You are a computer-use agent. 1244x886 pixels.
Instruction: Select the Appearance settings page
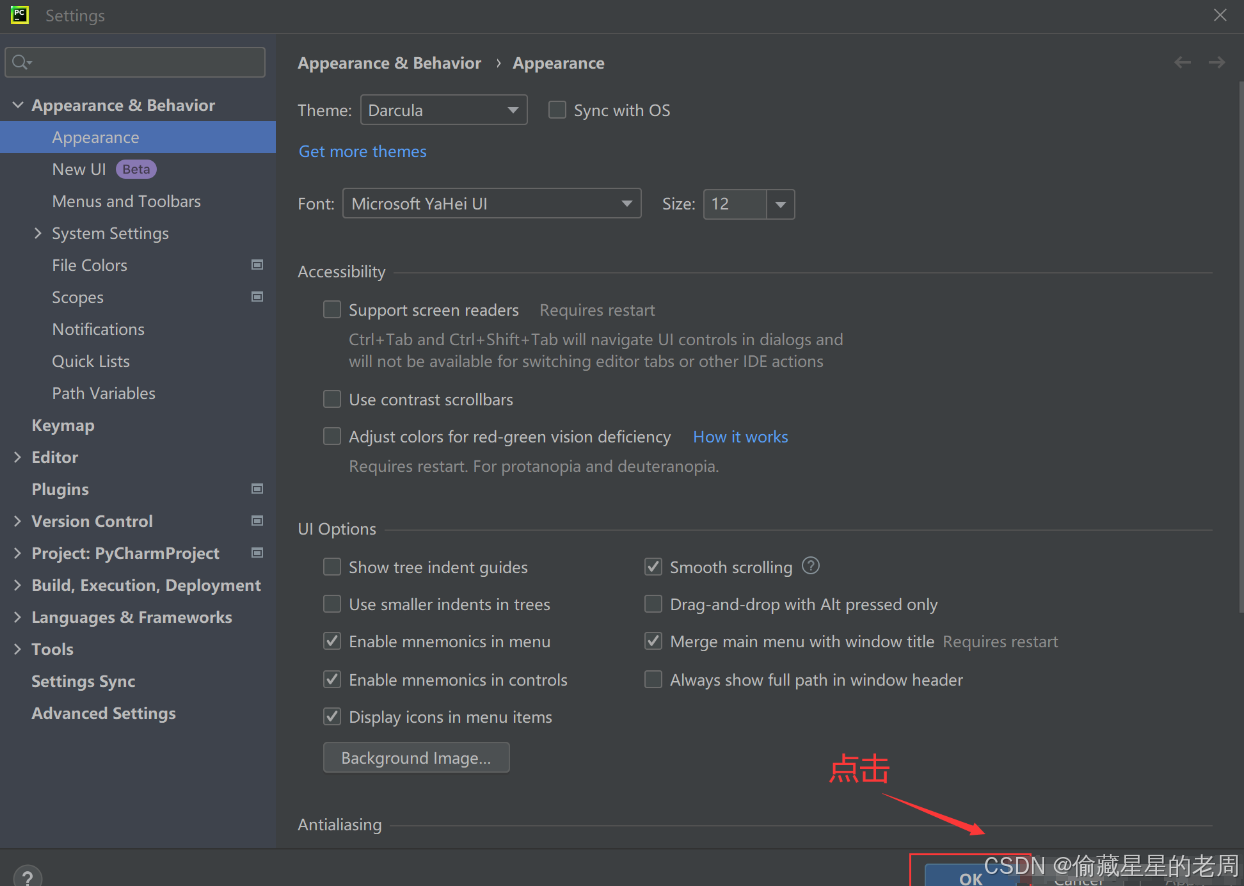point(138,137)
